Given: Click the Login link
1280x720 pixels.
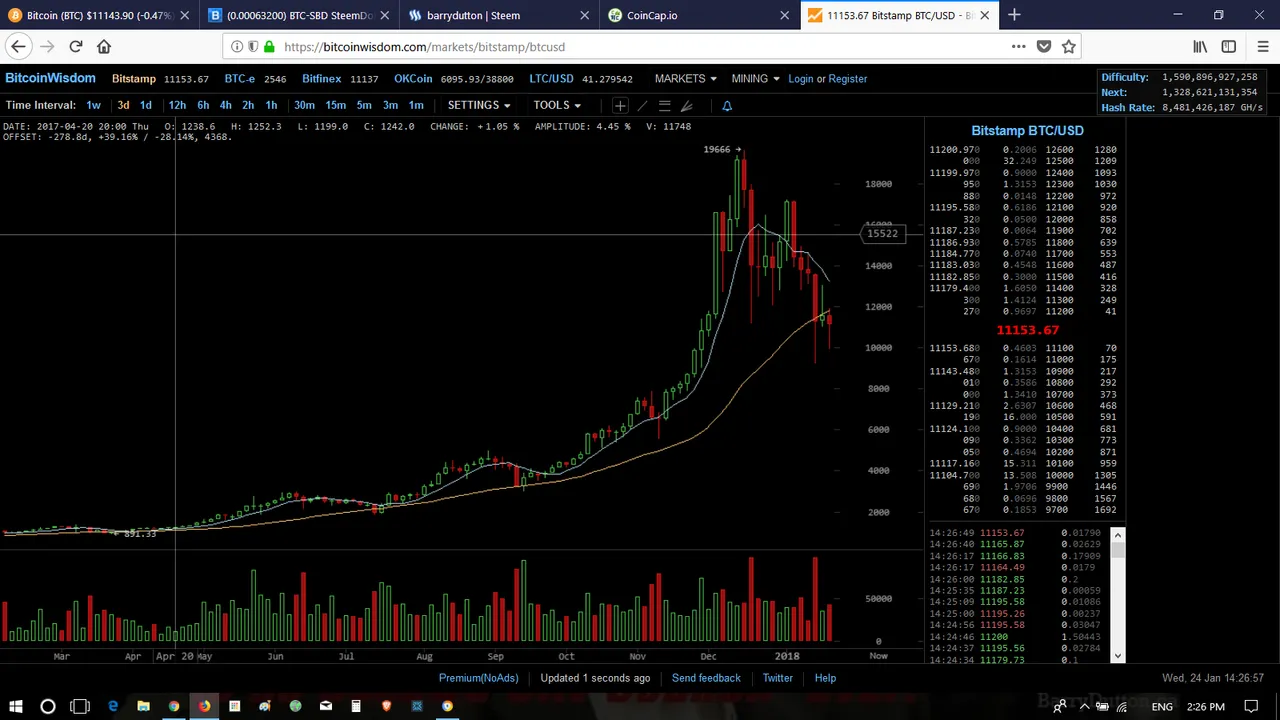Looking at the screenshot, I should [800, 79].
